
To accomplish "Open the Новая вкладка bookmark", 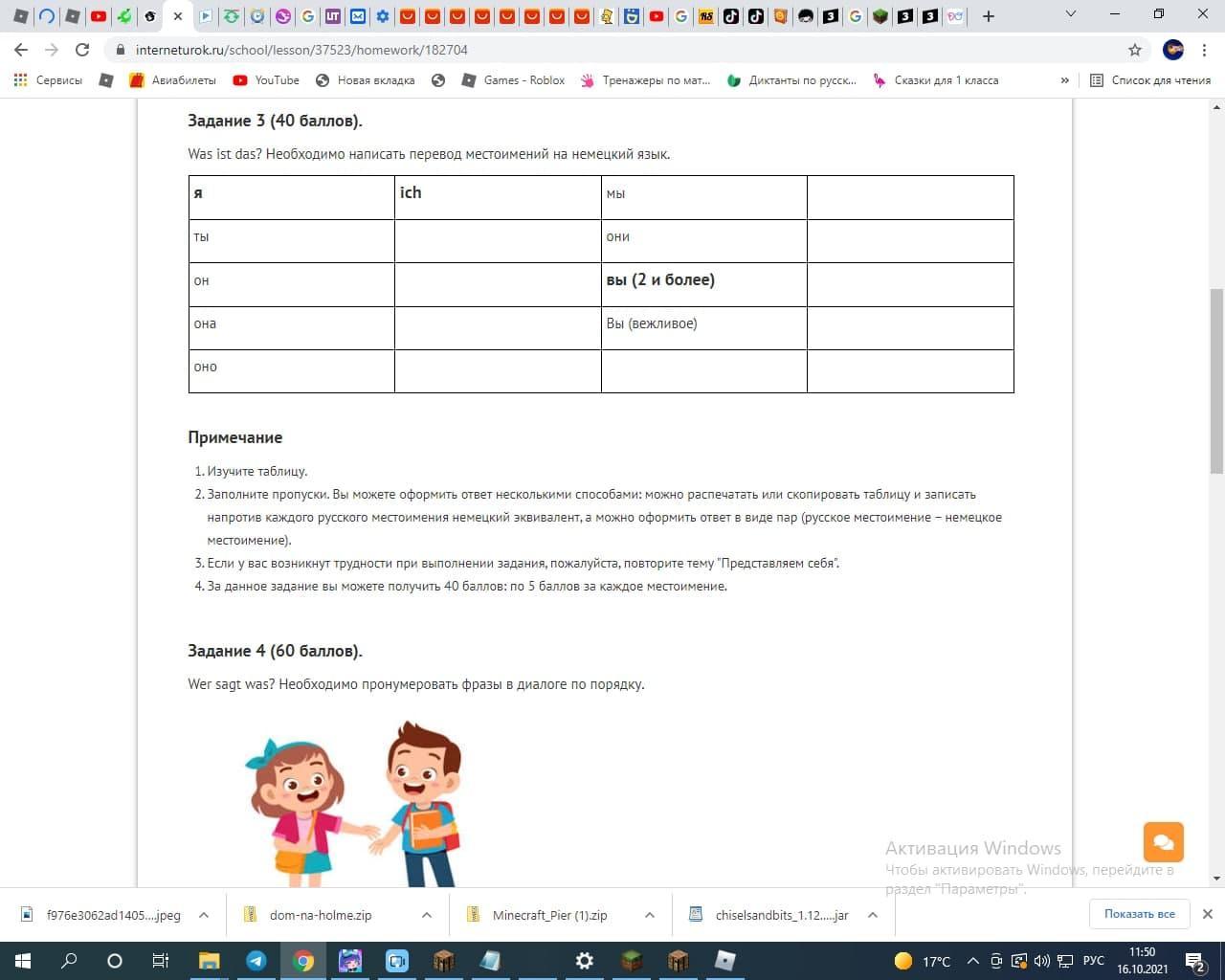I will pos(365,80).
